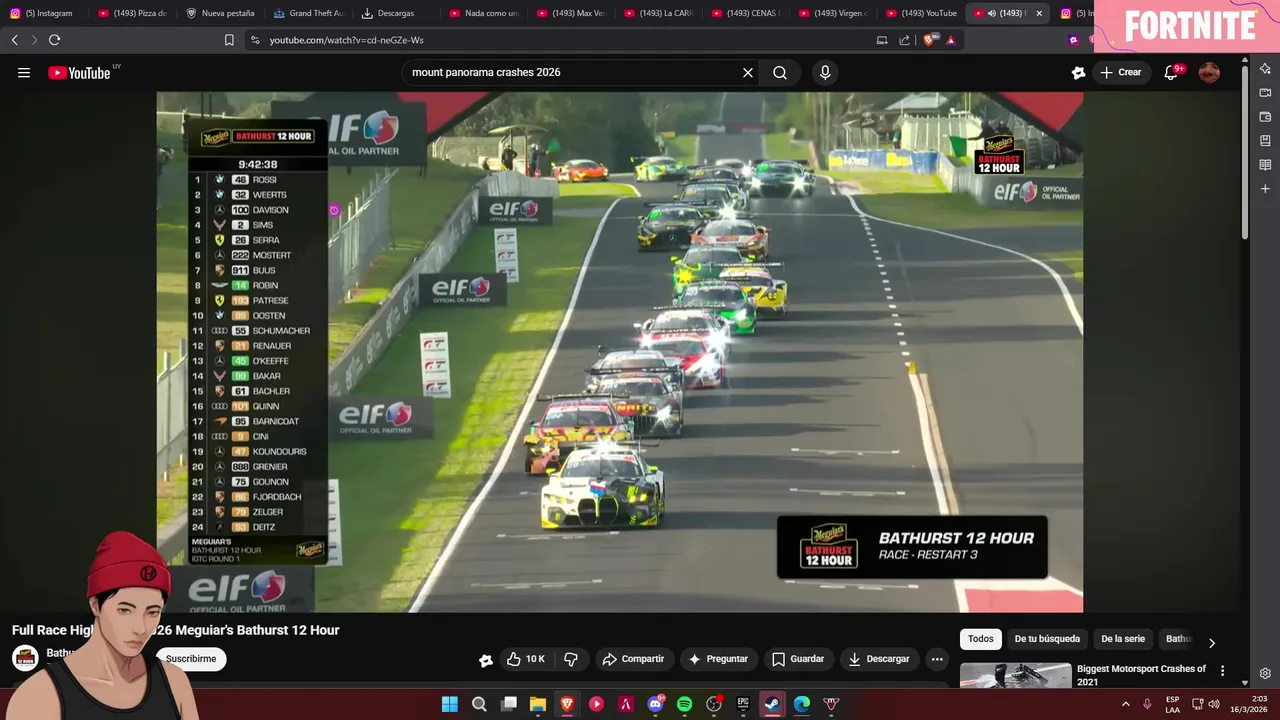Image resolution: width=1280 pixels, height=720 pixels.
Task: Select the Todos filter chip
Action: [x=981, y=639]
